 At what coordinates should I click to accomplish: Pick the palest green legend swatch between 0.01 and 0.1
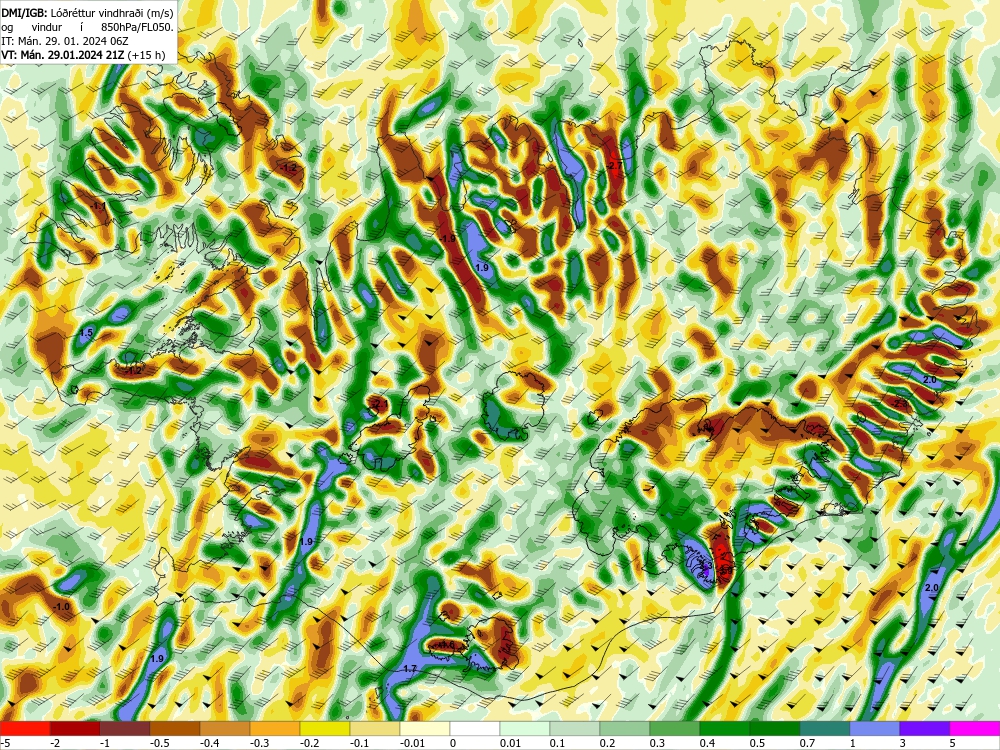[525, 728]
